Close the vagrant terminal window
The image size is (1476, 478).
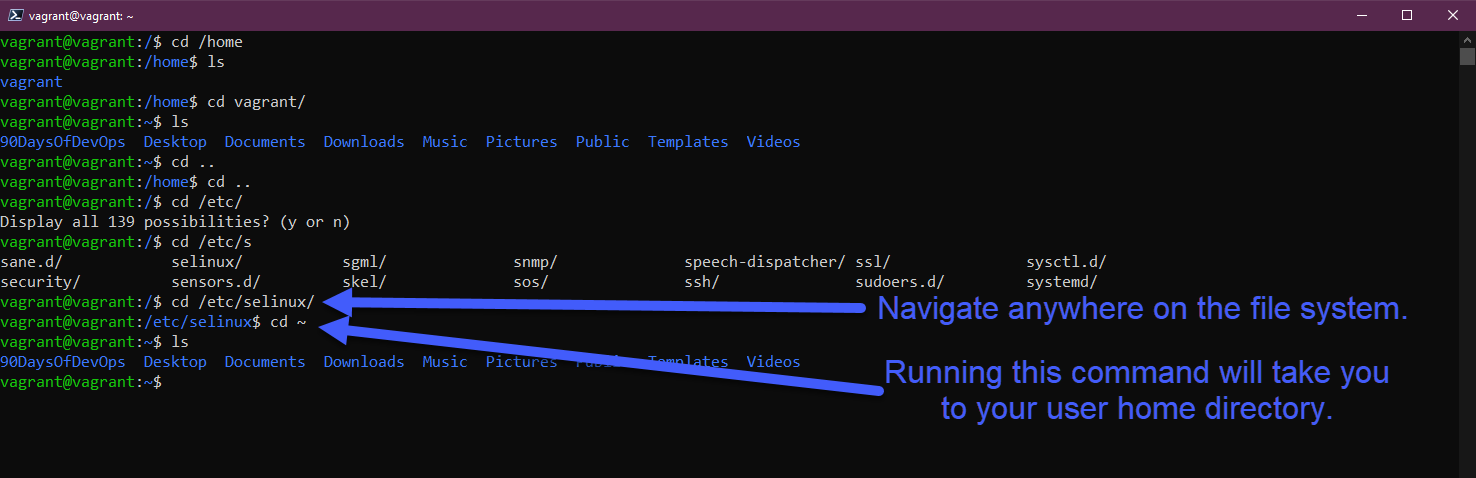[1452, 15]
